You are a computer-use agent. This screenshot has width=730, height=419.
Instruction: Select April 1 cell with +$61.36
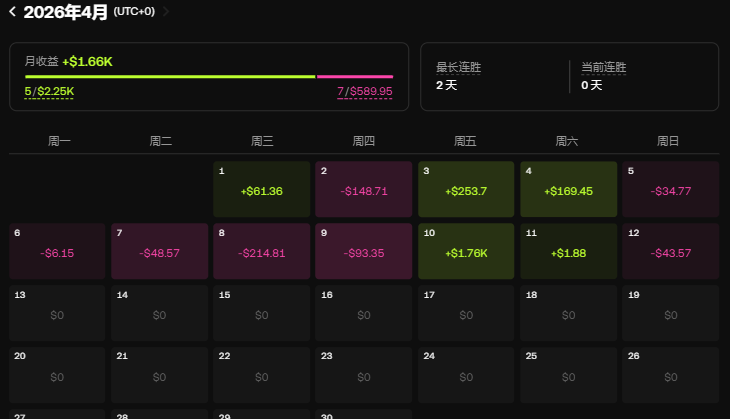(x=262, y=189)
